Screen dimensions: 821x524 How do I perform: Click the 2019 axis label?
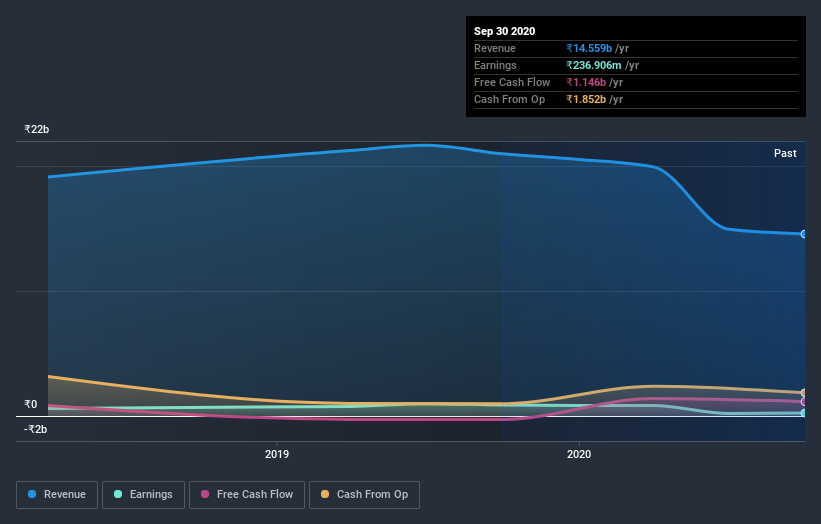[277, 454]
